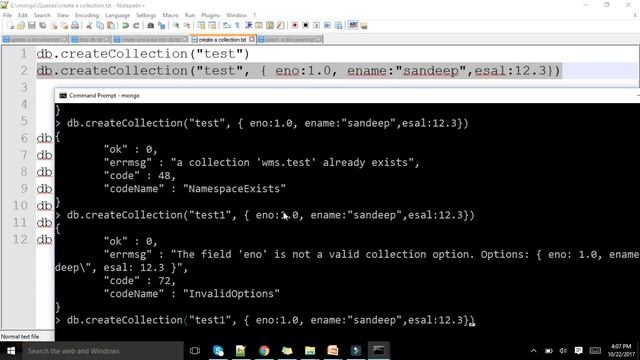
Task: Toggle the spell check ABC icon
Action: click(353, 25)
